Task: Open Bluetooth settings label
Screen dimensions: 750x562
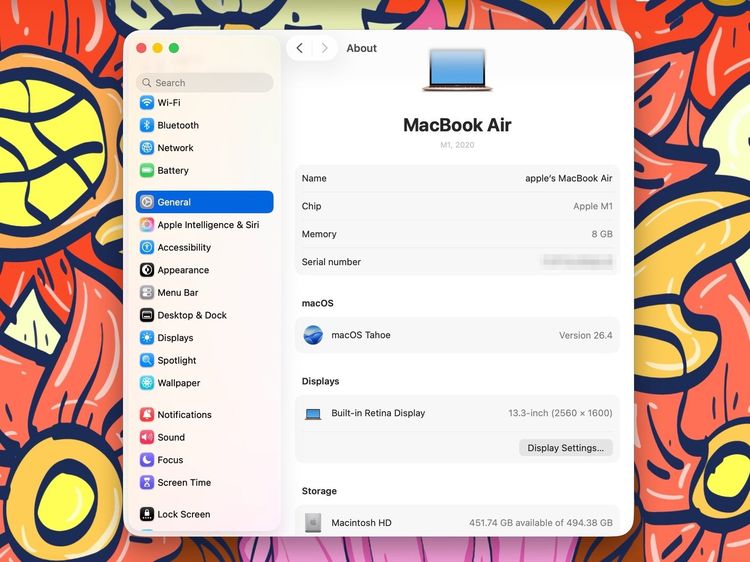Action: pyautogui.click(x=178, y=125)
